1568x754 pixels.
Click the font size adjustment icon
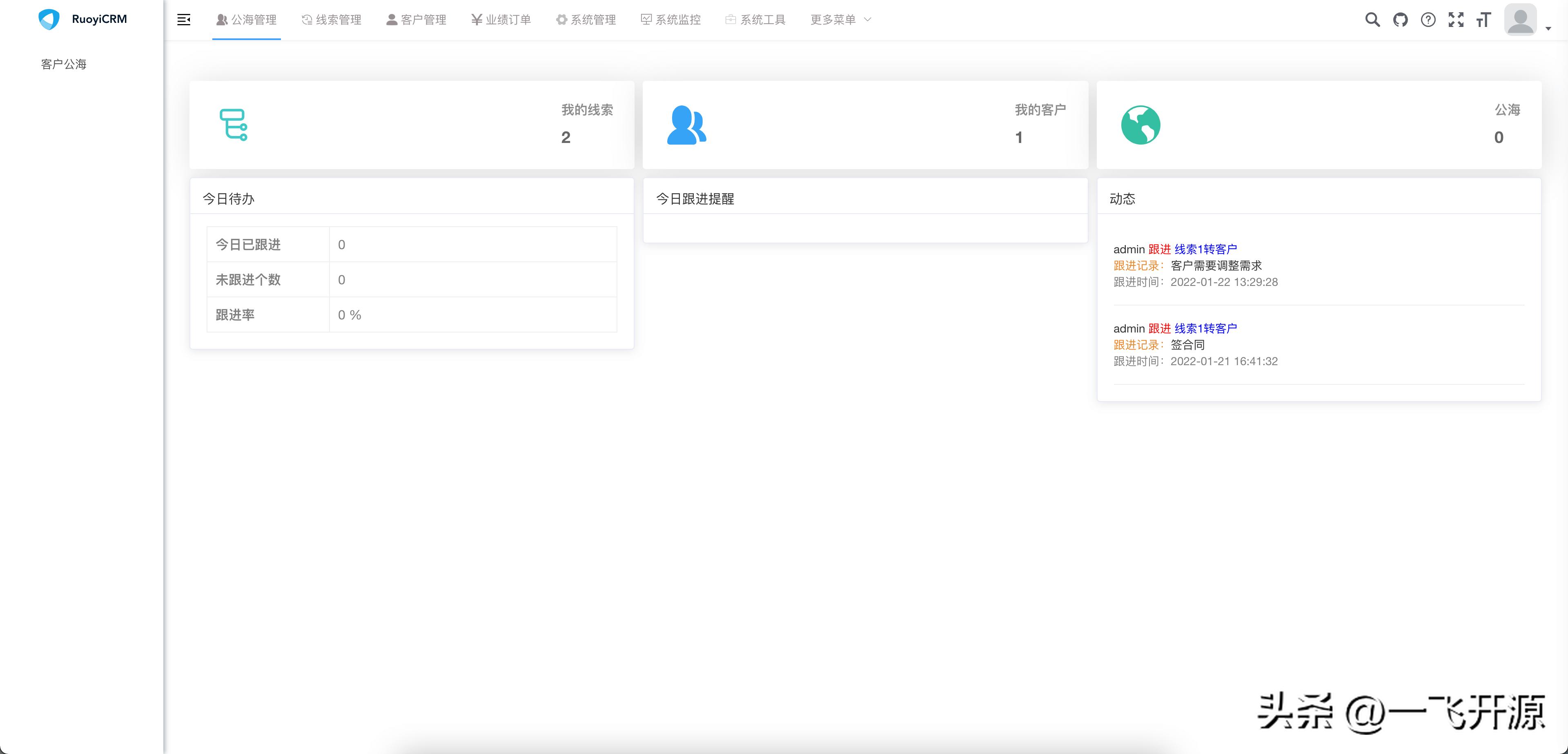[x=1483, y=20]
